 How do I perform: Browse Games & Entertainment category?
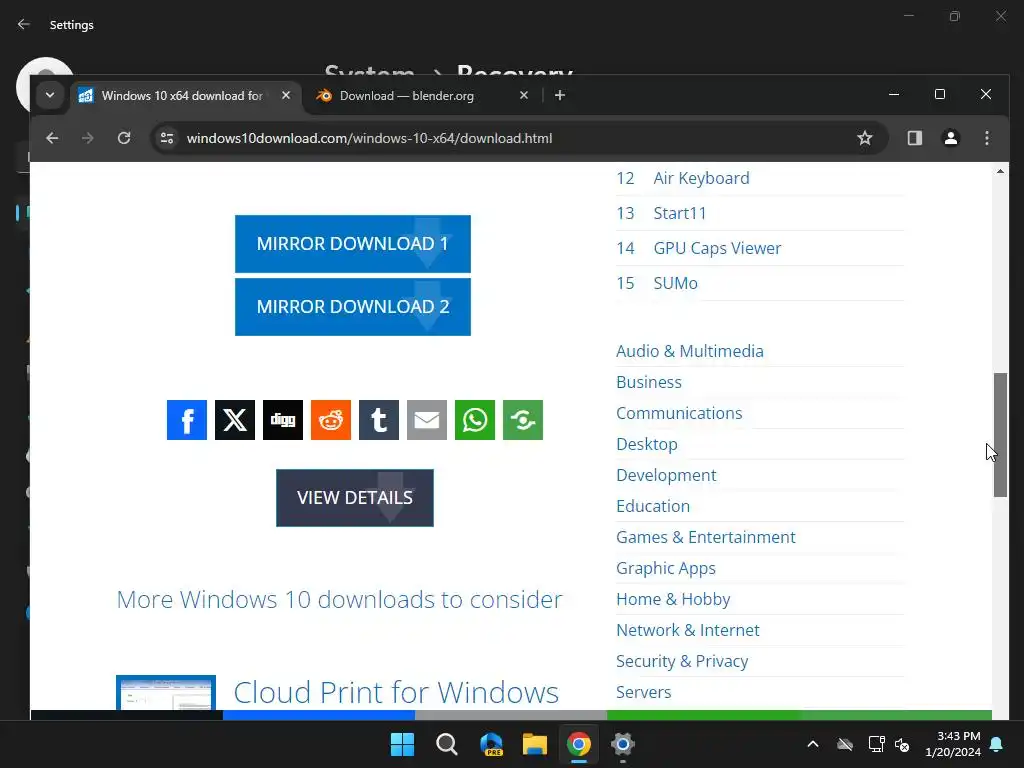705,537
